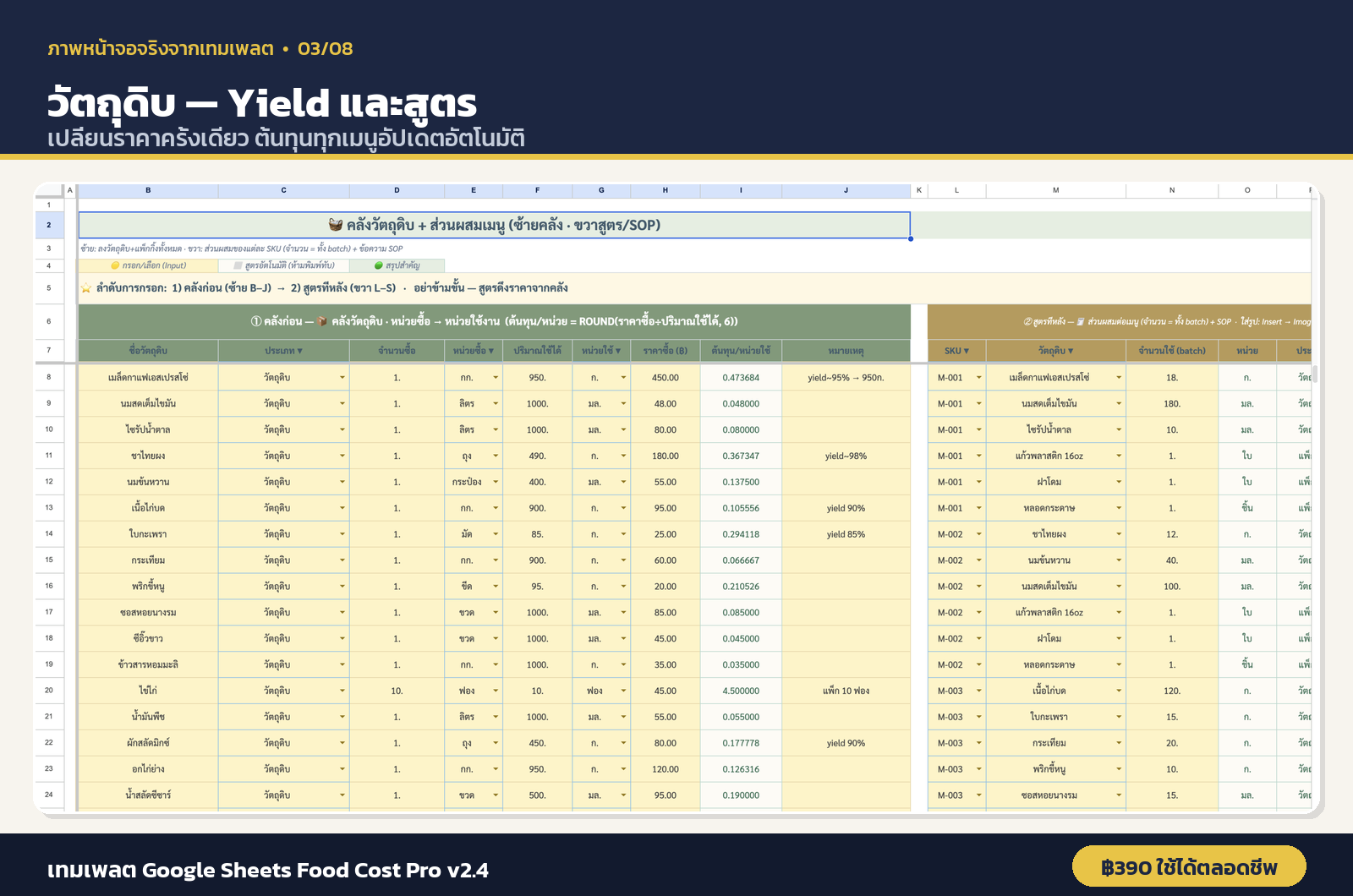Click the จำนวนใช้ (batch) header cell

pyautogui.click(x=1172, y=350)
